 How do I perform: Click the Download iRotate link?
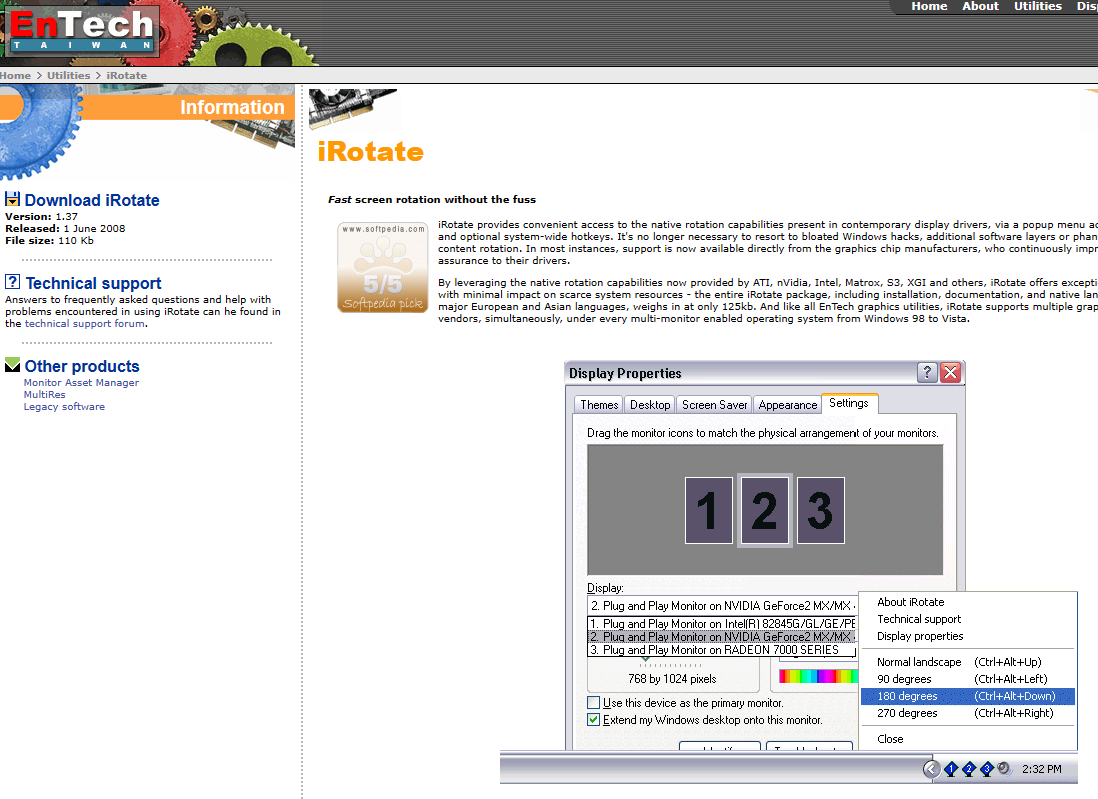pos(92,200)
